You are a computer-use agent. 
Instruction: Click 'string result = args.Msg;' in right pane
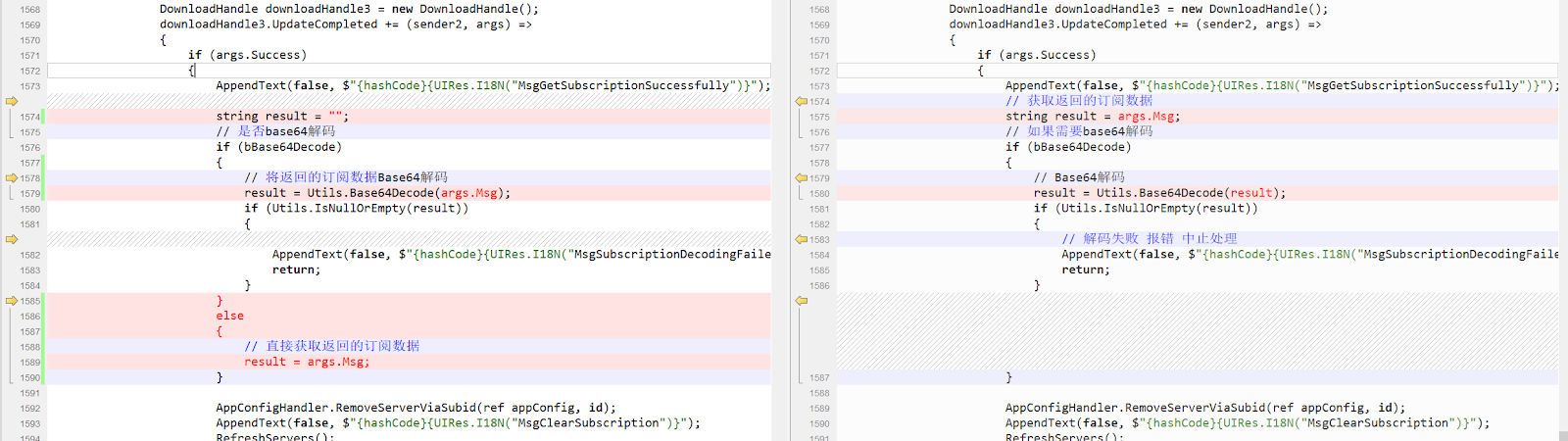[x=1092, y=117]
